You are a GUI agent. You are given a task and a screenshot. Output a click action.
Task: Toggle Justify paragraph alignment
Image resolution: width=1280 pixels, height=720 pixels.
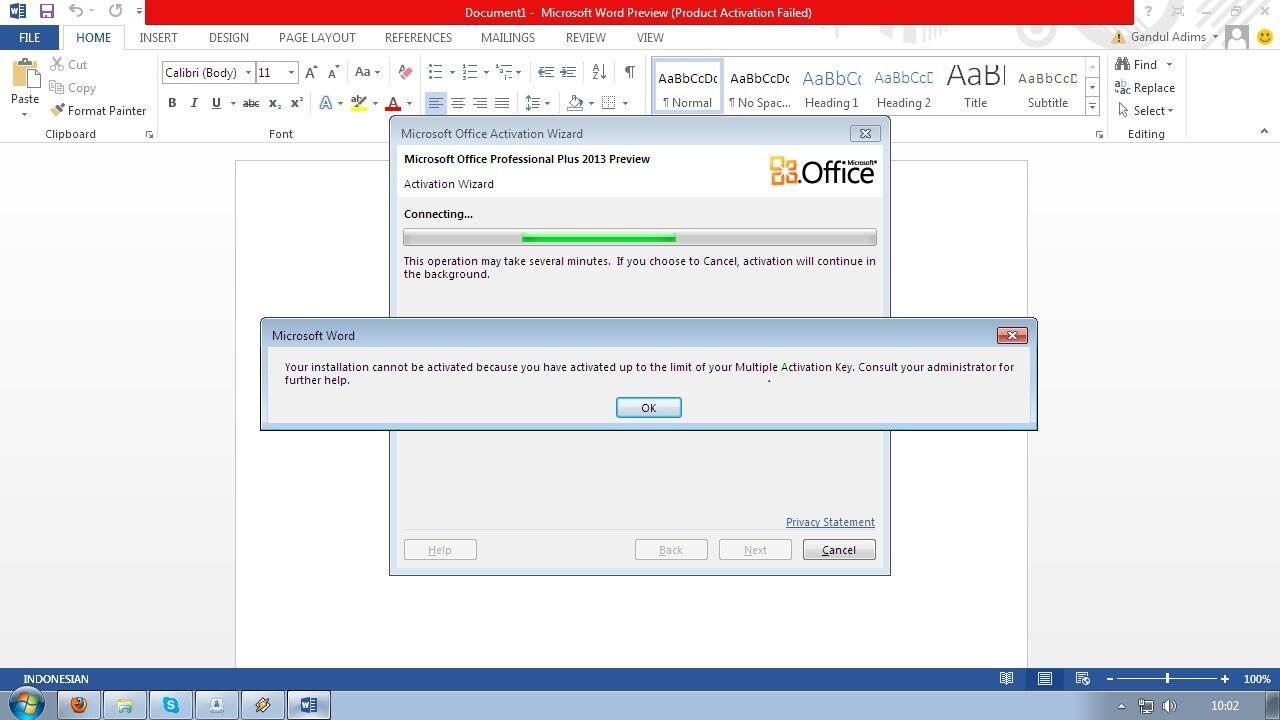502,103
